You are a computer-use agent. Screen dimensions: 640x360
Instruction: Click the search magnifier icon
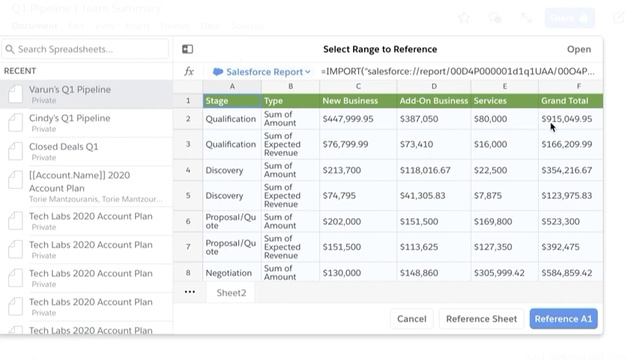tap(10, 49)
